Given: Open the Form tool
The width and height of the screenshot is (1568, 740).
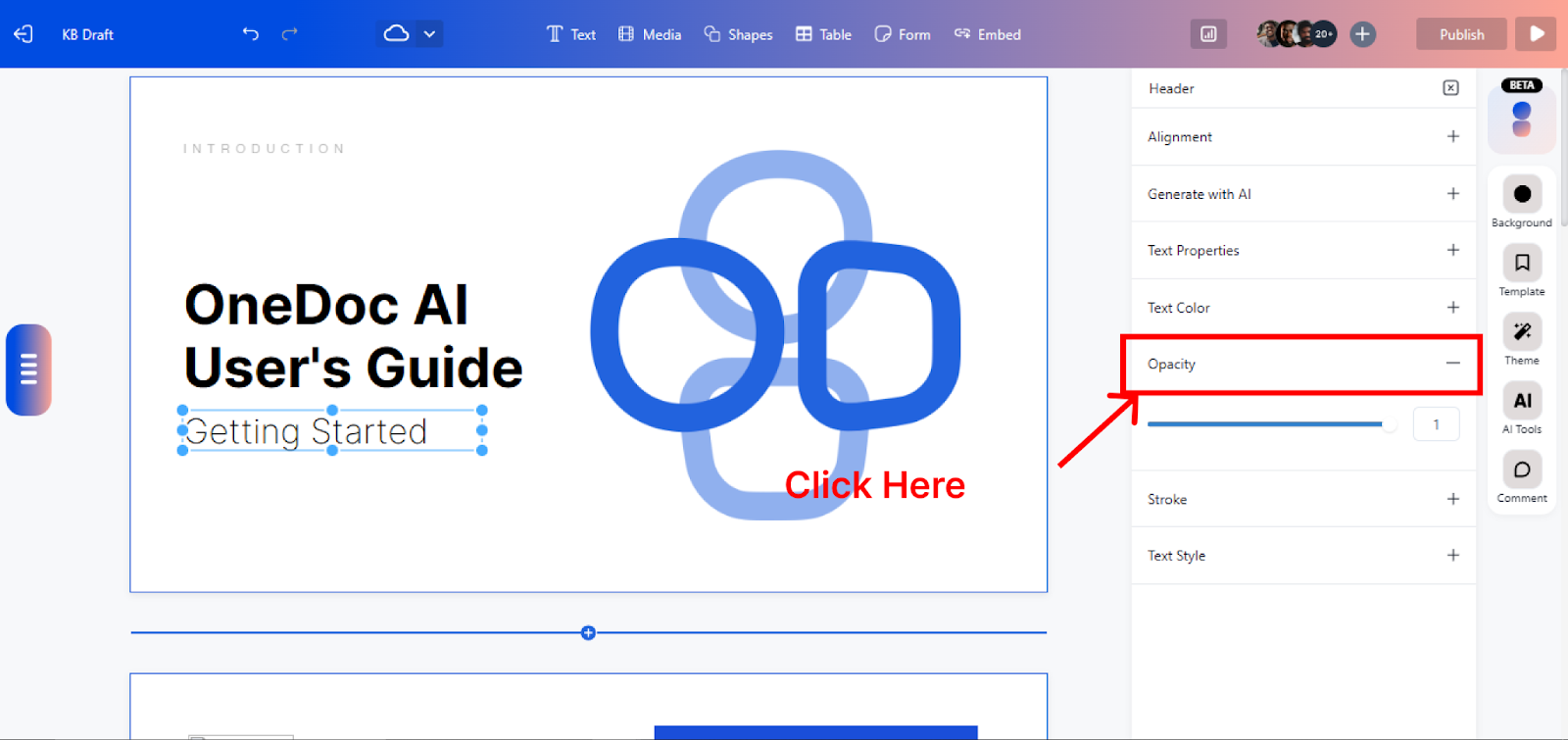Looking at the screenshot, I should tap(903, 34).
